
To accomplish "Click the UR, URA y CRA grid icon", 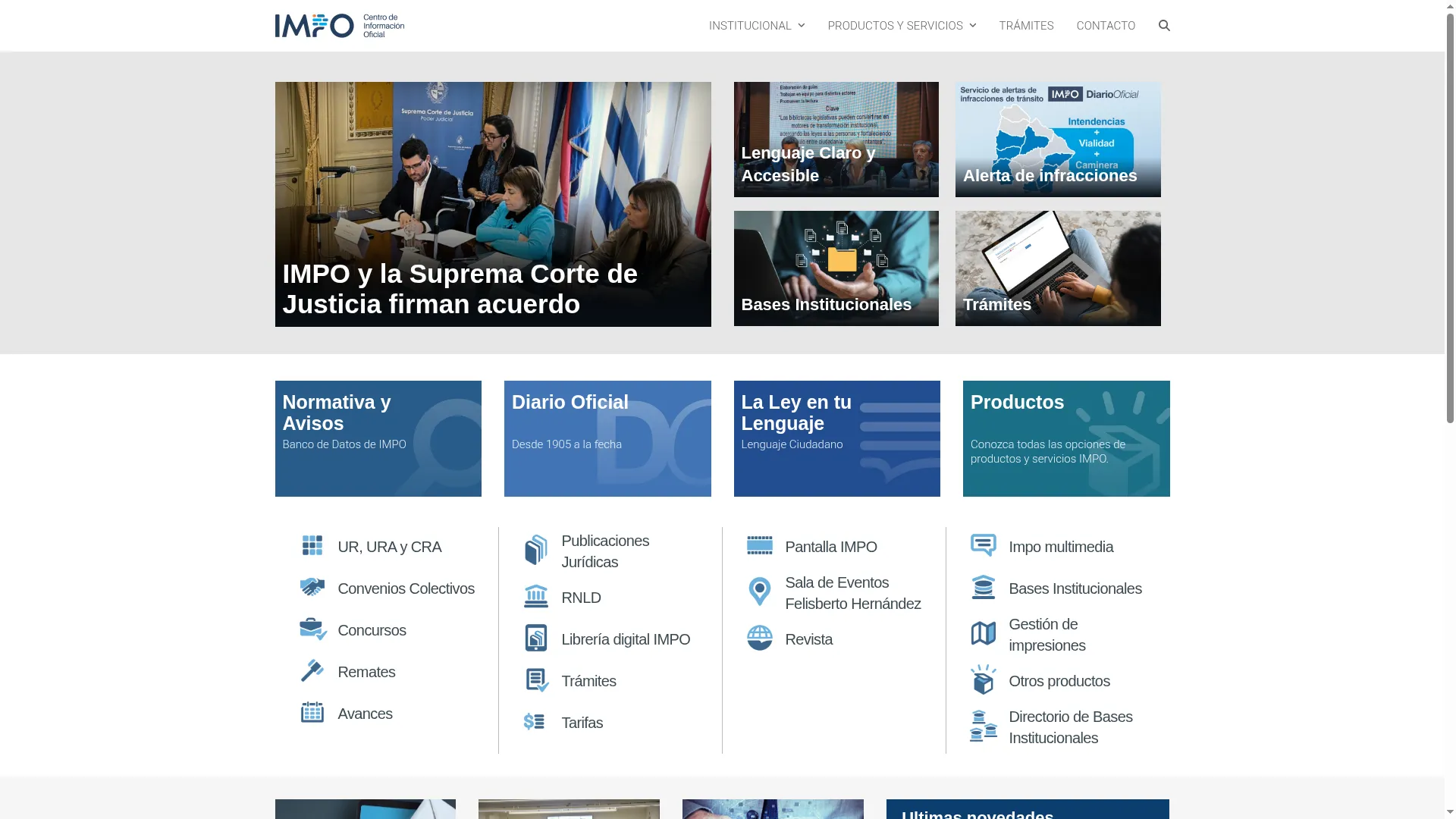I will pos(312,545).
